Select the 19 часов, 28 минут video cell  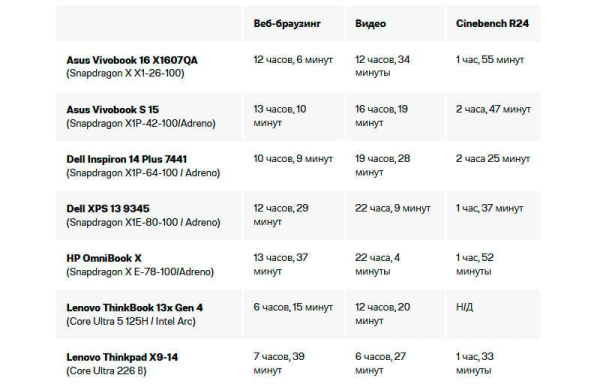click(382, 165)
